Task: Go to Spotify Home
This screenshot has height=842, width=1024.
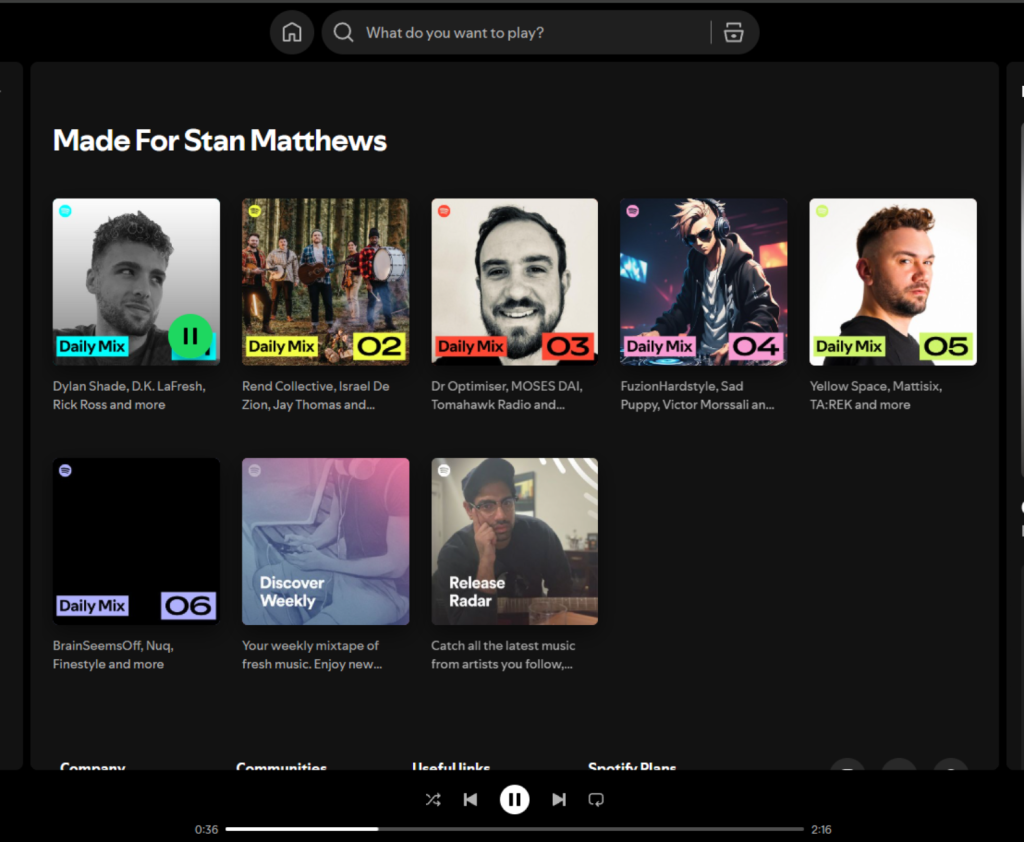Action: coord(292,33)
